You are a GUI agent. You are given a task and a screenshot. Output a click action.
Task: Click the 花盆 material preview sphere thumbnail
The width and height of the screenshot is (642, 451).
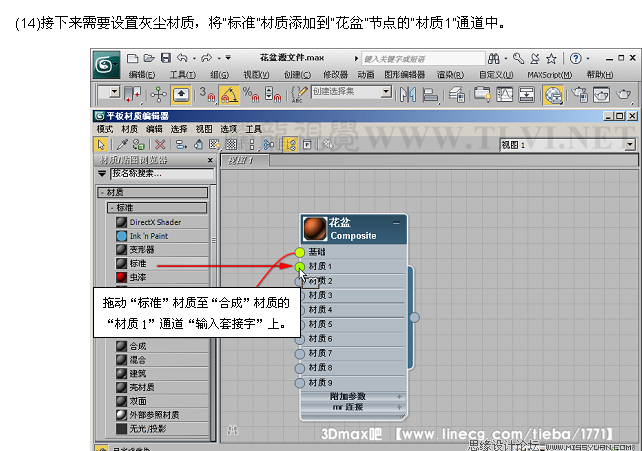pos(315,229)
